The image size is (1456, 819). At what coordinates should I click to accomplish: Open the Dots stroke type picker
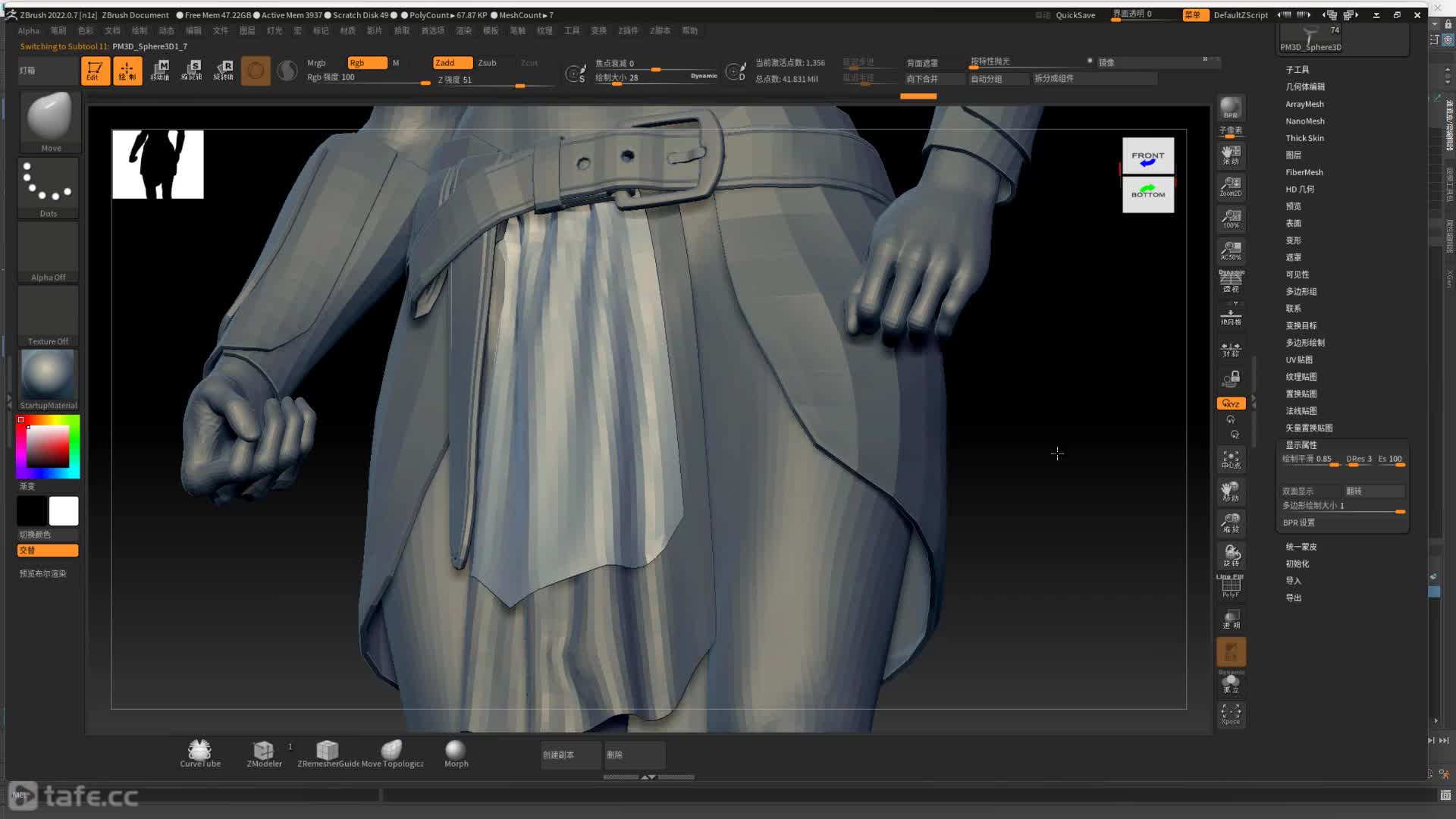pyautogui.click(x=49, y=187)
